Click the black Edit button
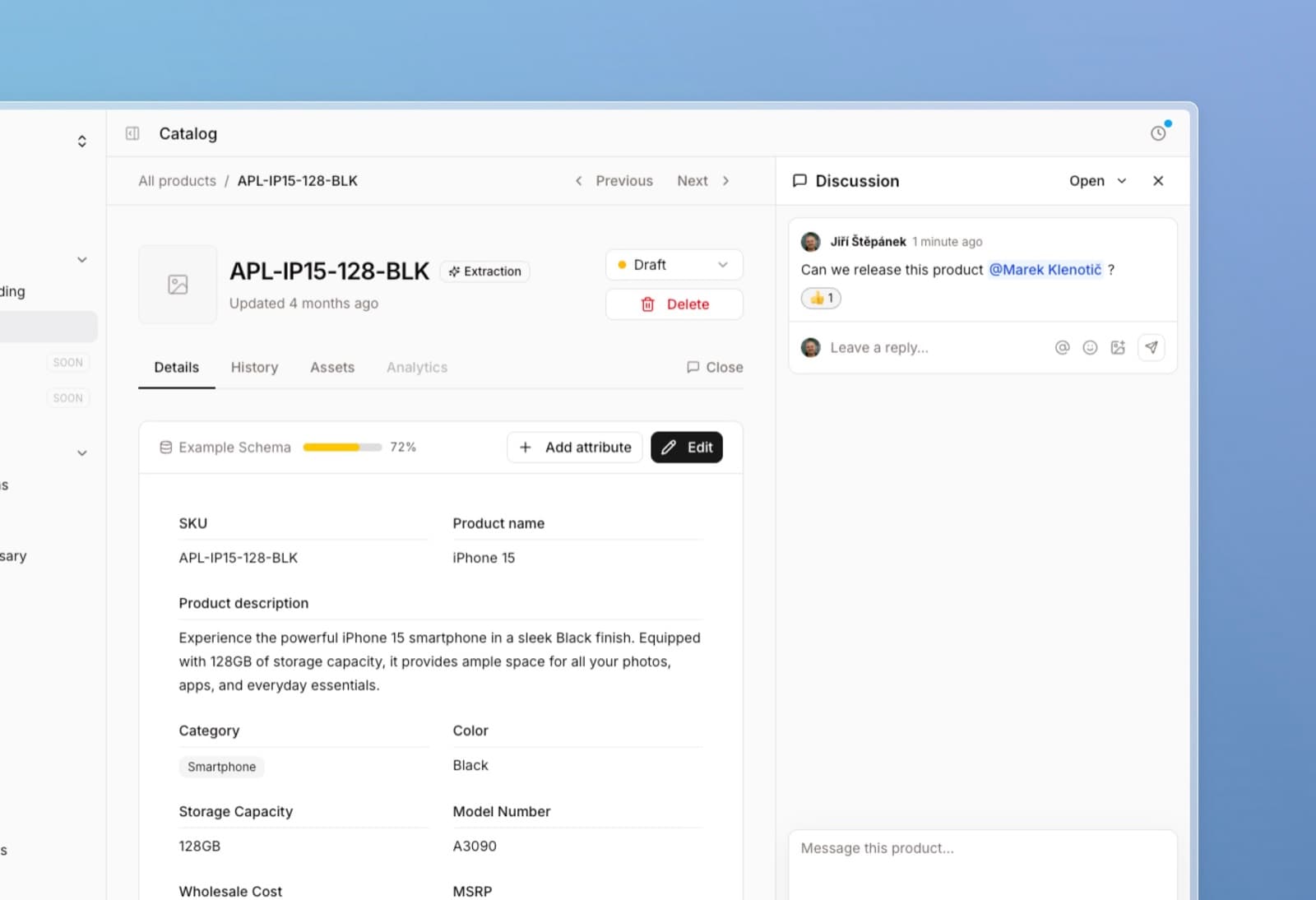This screenshot has width=1316, height=900. click(x=687, y=448)
